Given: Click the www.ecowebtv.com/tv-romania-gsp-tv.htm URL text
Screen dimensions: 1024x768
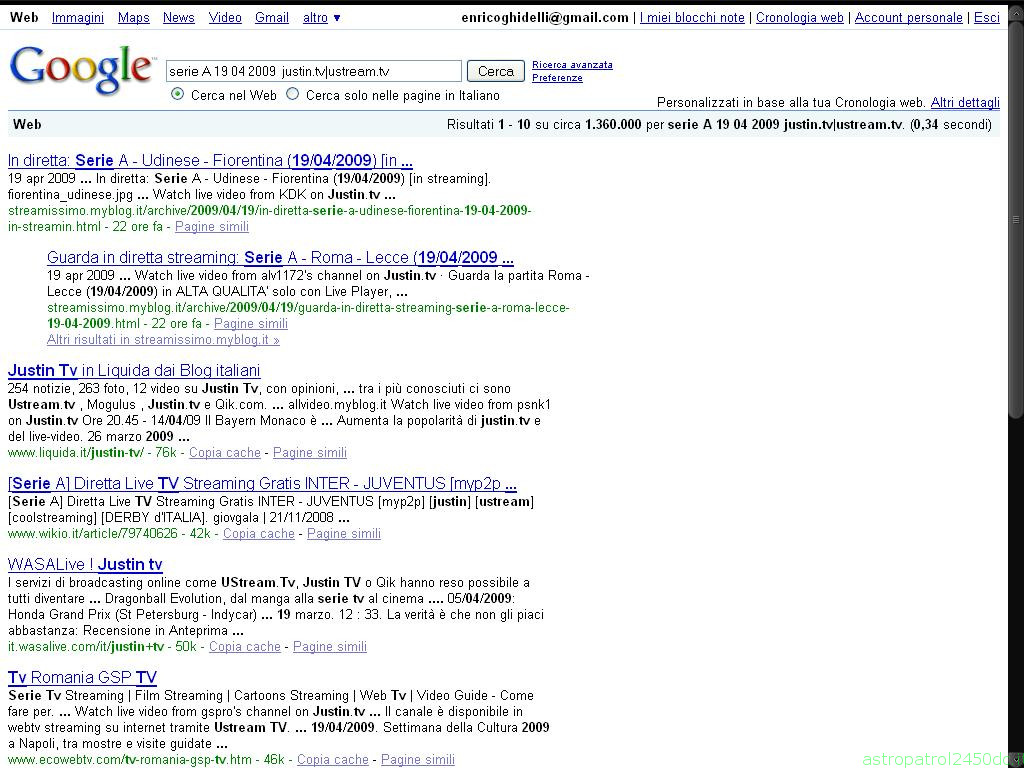Looking at the screenshot, I should coord(129,760).
